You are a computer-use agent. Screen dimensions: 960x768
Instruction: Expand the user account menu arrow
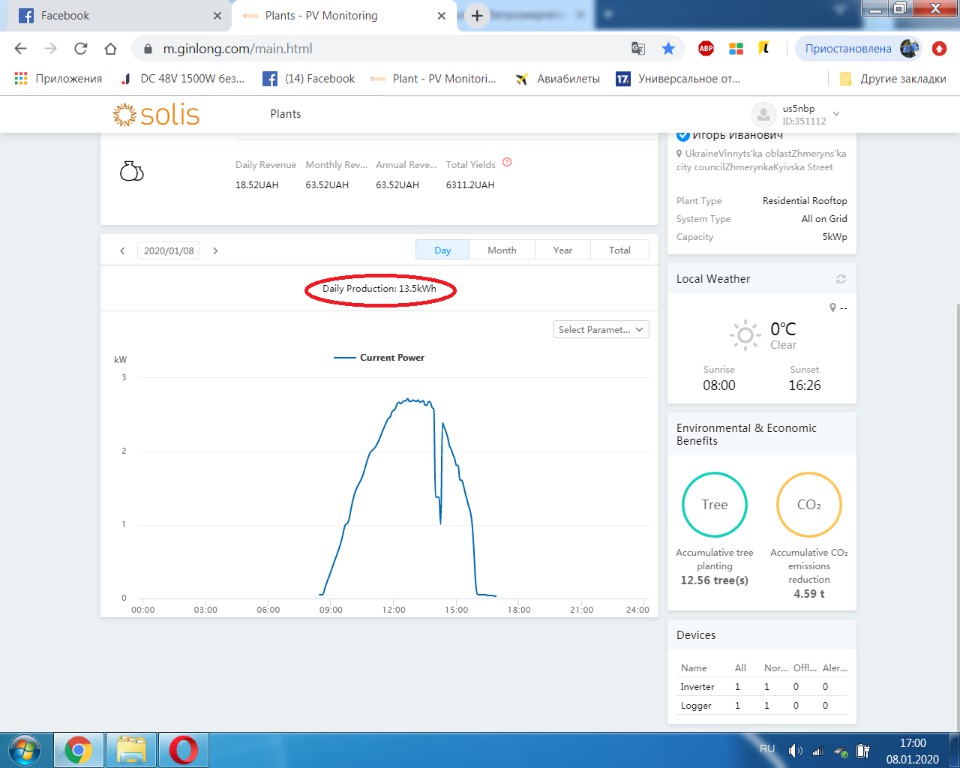tap(836, 114)
